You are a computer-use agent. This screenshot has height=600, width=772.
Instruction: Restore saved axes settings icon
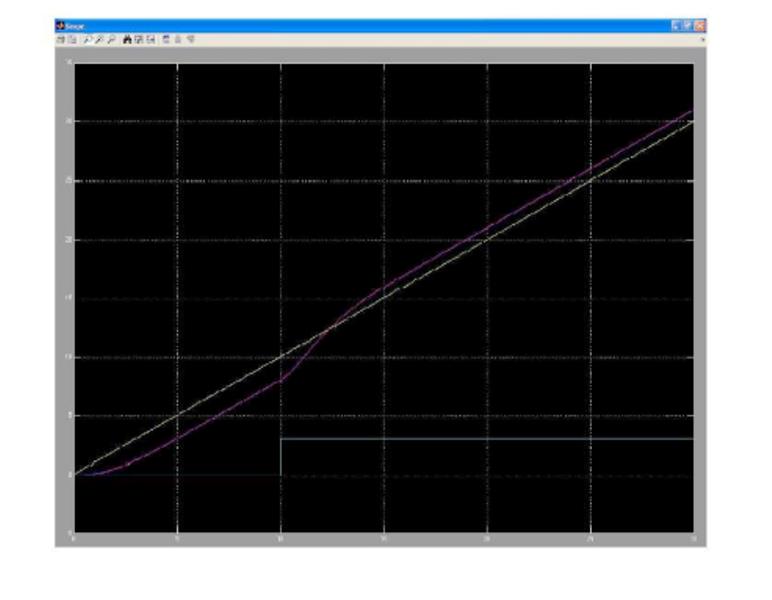pyautogui.click(x=150, y=39)
